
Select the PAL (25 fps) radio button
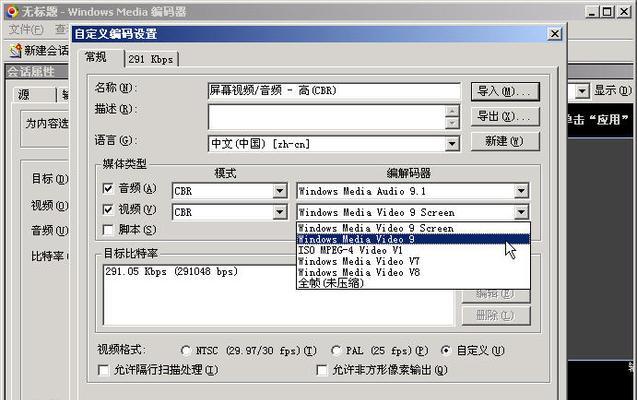coord(336,350)
